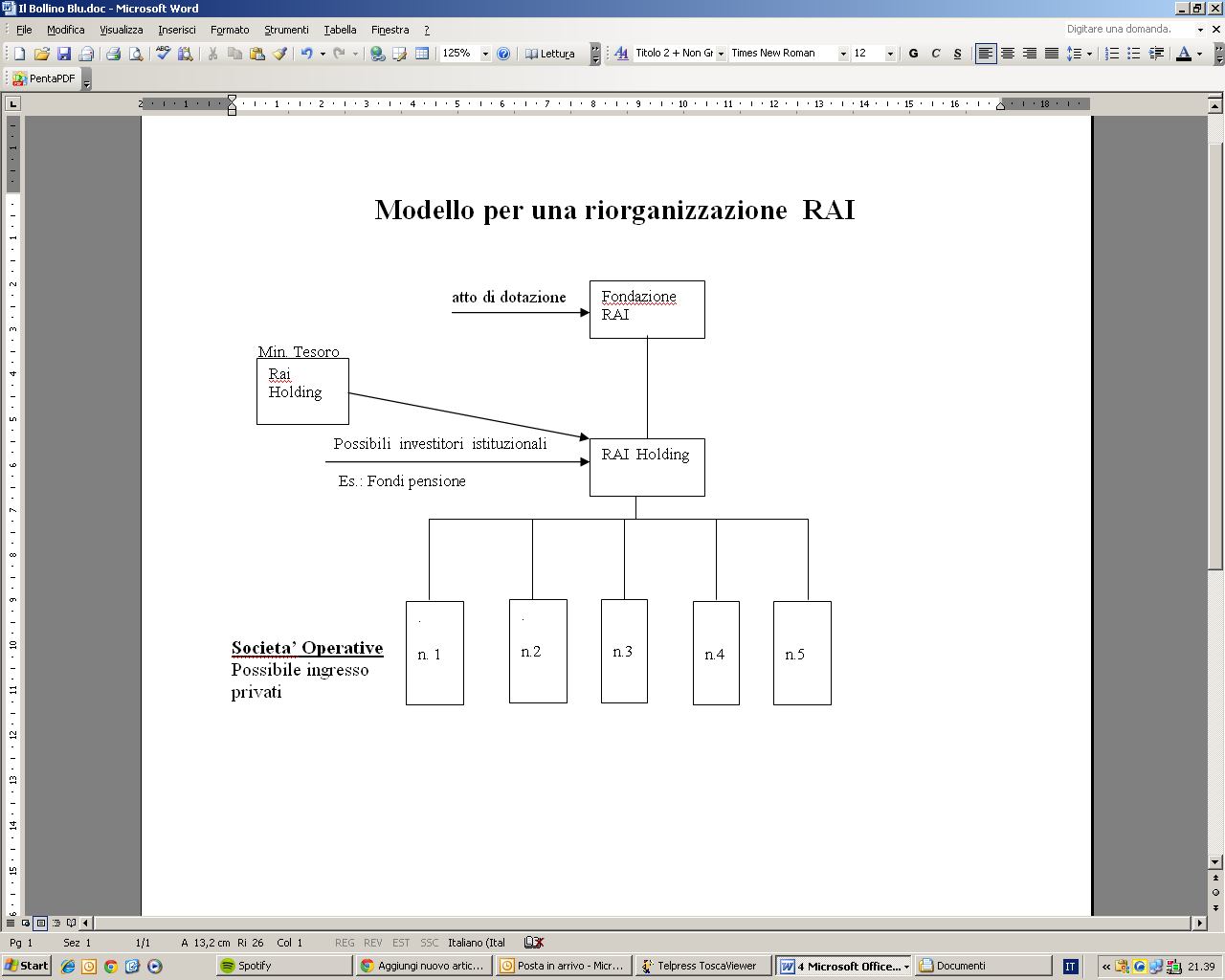Toggle bold (G) formatting
This screenshot has height=980, width=1225.
point(913,54)
